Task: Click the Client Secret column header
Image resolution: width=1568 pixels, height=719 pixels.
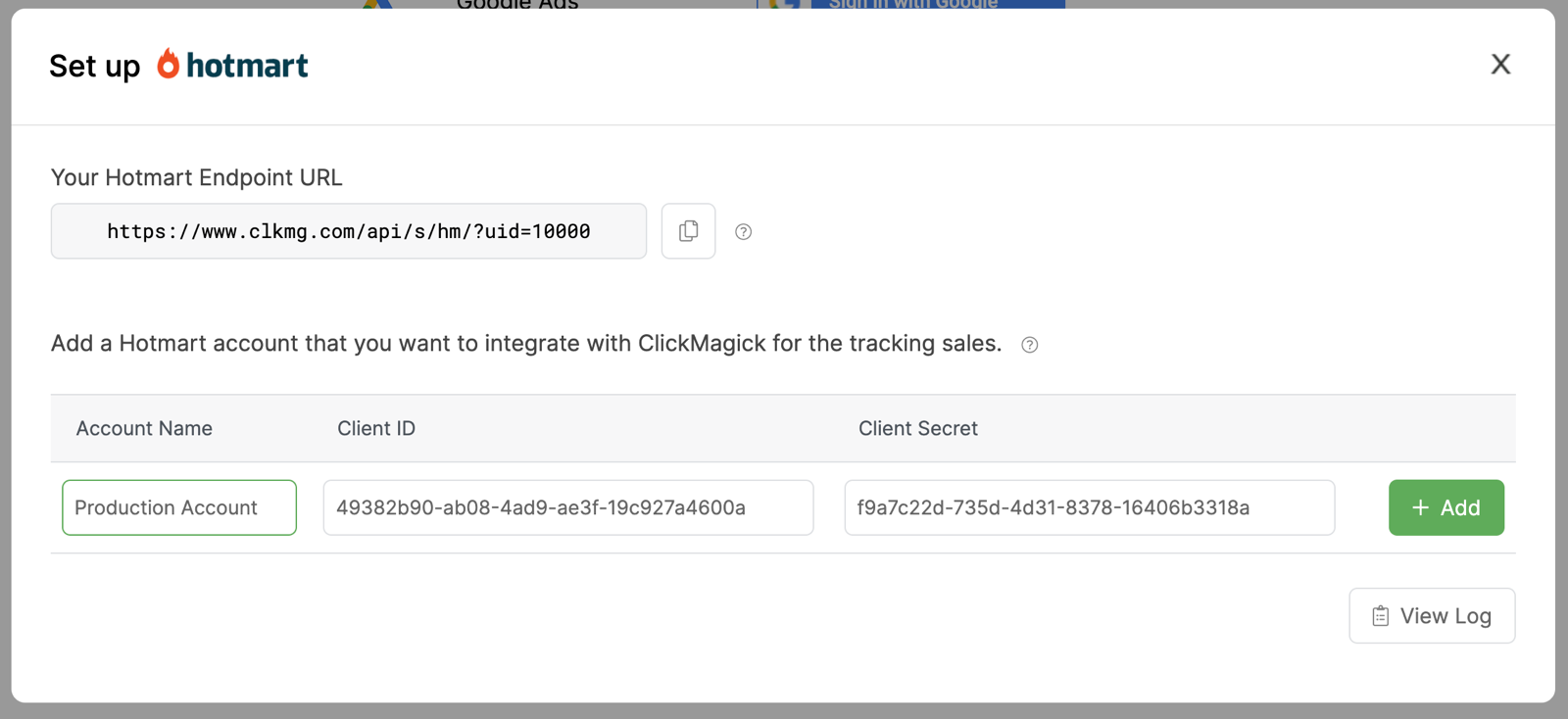Action: tap(917, 428)
